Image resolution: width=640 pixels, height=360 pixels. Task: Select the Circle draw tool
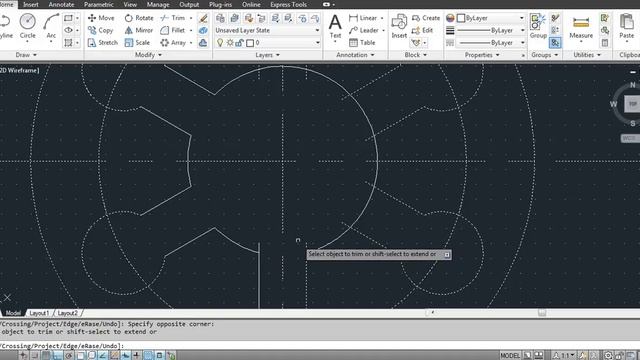point(27,27)
